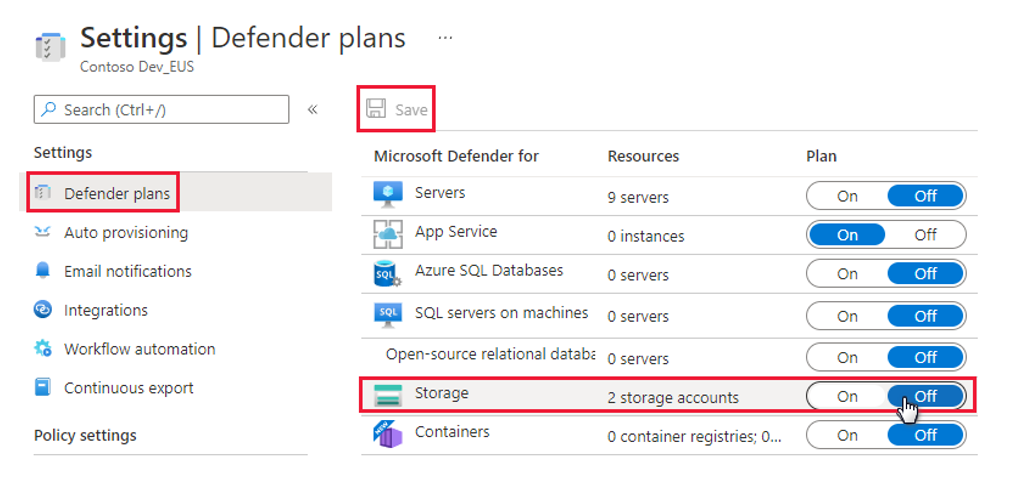The image size is (1011, 486).
Task: Click the Auto provisioning icon
Action: tap(42, 232)
